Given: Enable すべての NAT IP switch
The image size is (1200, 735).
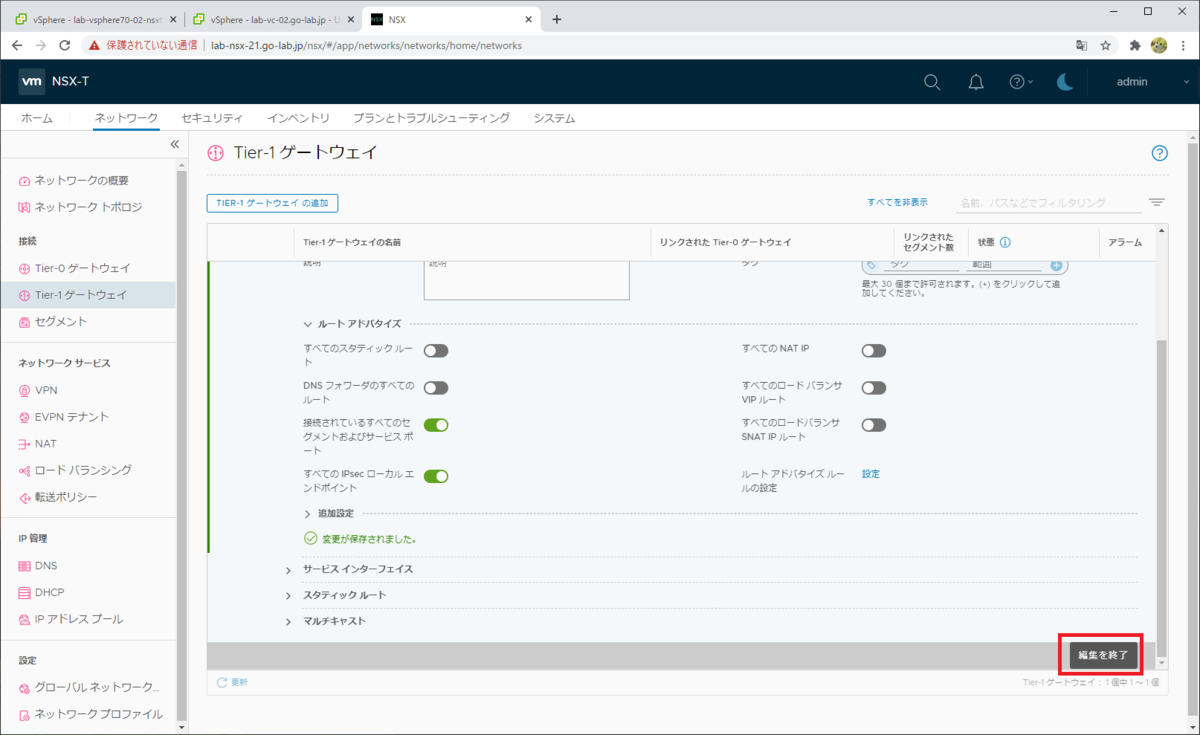Looking at the screenshot, I should [874, 351].
